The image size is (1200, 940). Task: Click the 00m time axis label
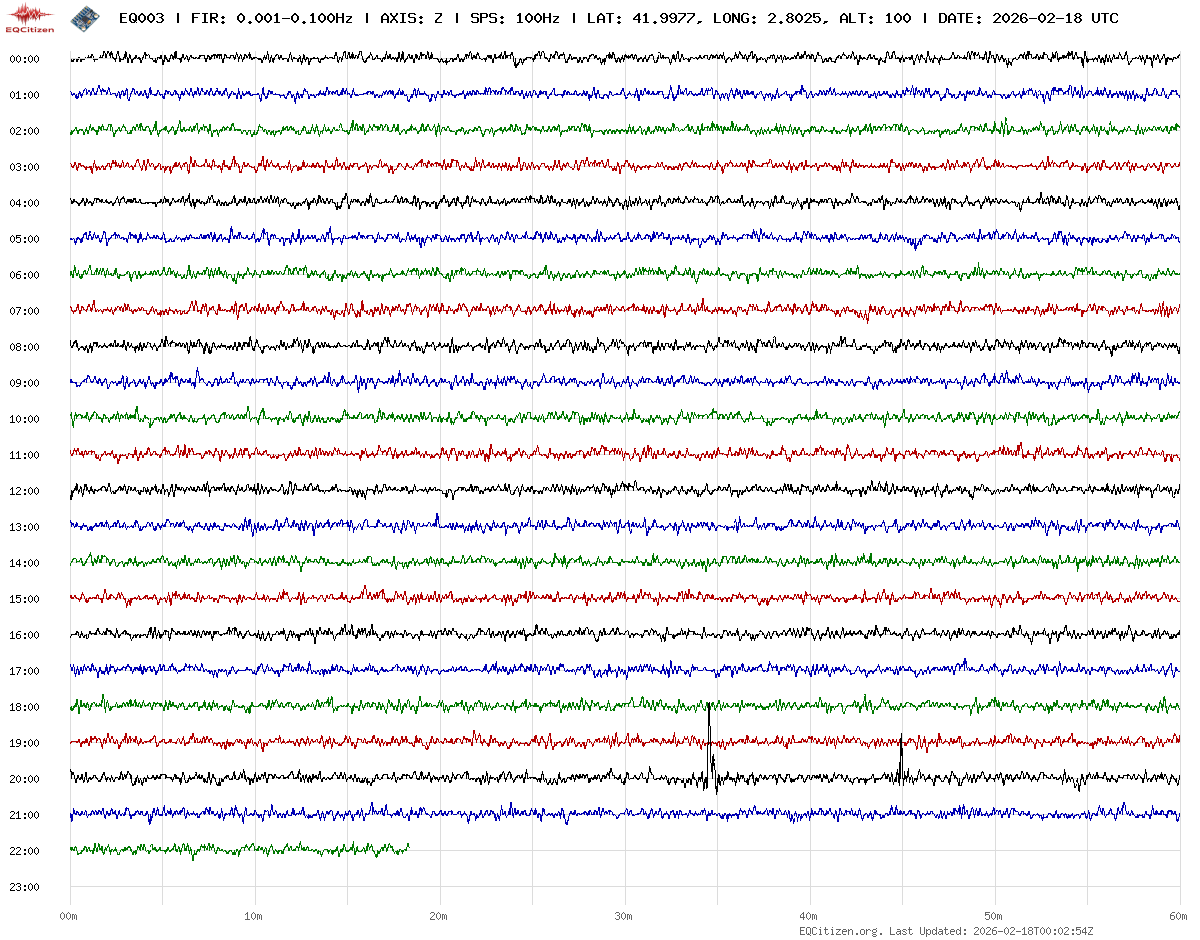pyautogui.click(x=69, y=916)
